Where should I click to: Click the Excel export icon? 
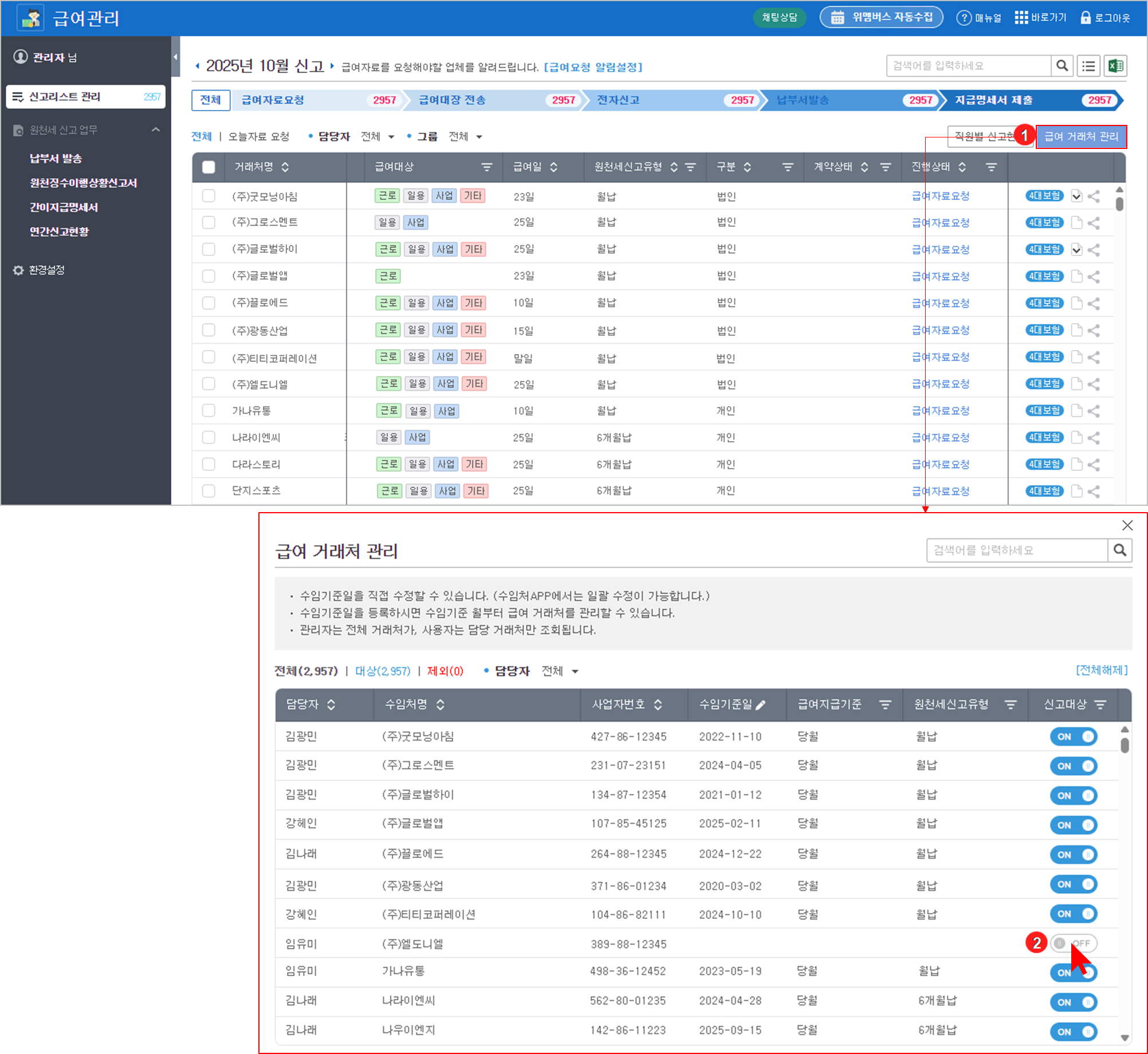point(1115,66)
